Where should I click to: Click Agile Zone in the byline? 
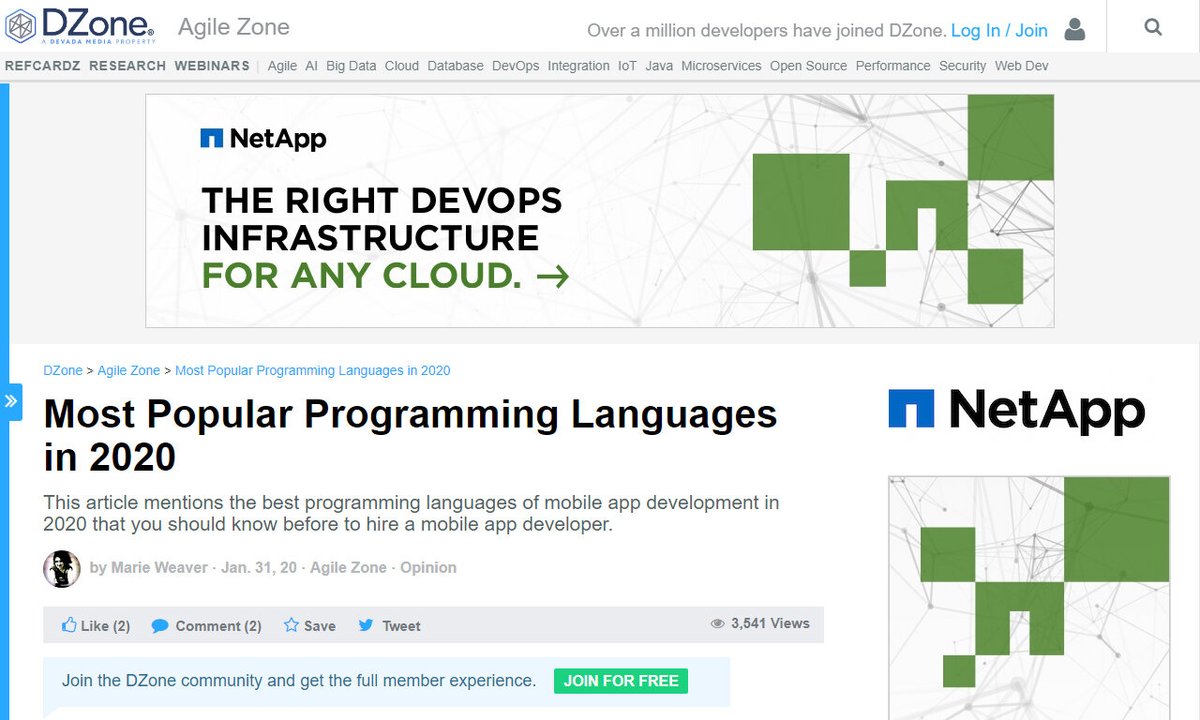tap(348, 567)
